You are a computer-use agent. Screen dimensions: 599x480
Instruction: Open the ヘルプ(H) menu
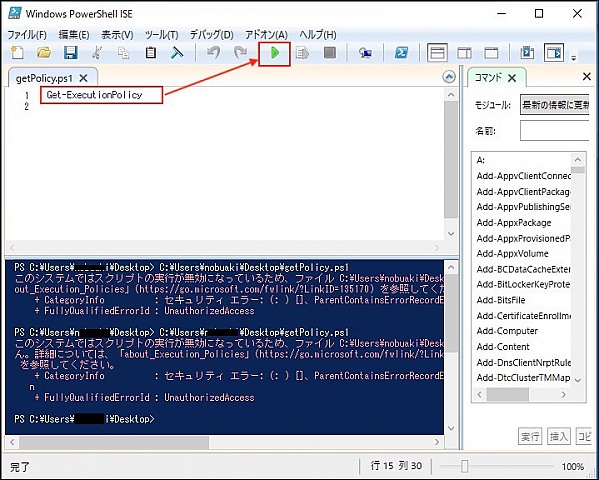[318, 35]
